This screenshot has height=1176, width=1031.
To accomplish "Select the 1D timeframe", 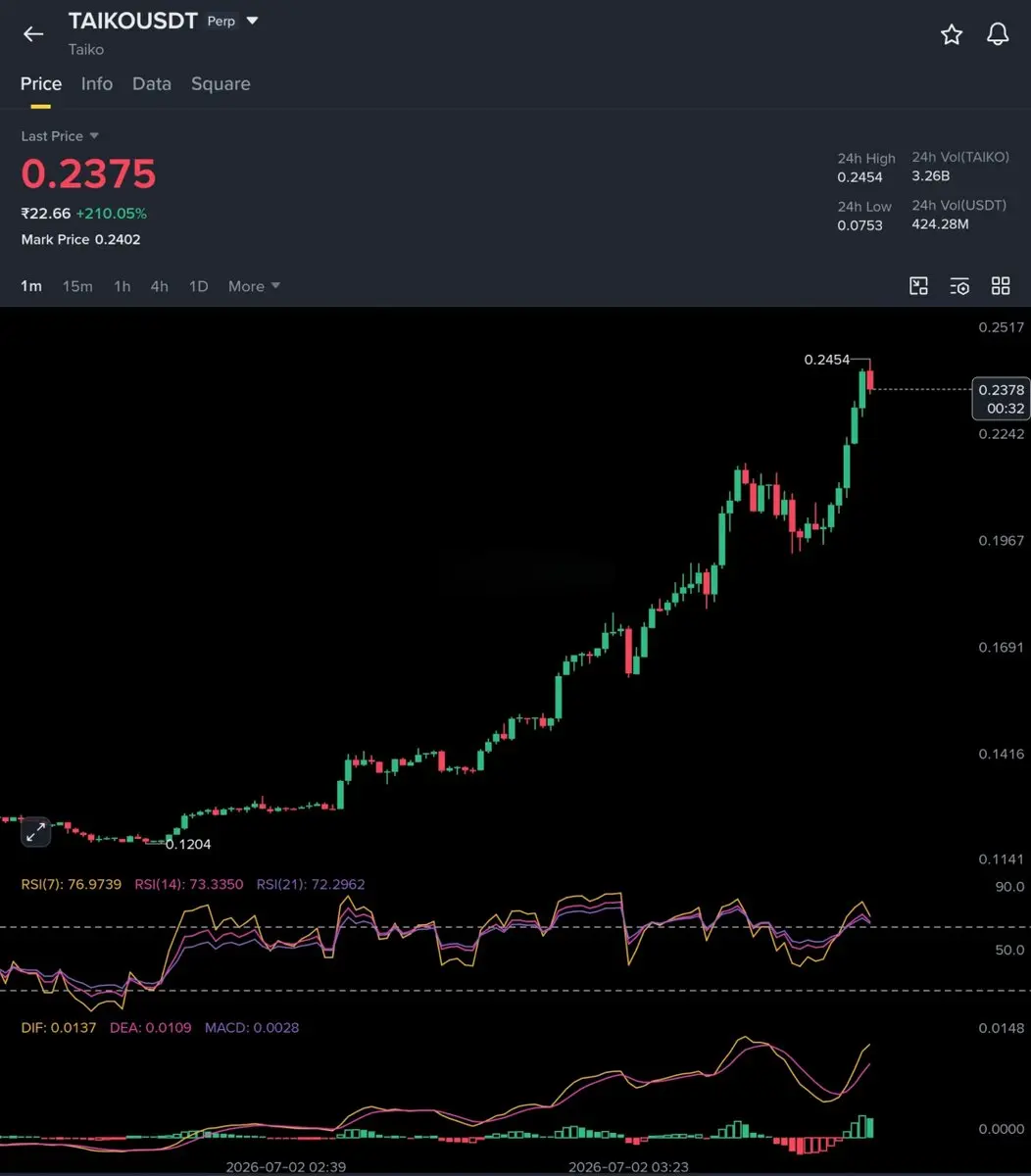I will point(199,286).
